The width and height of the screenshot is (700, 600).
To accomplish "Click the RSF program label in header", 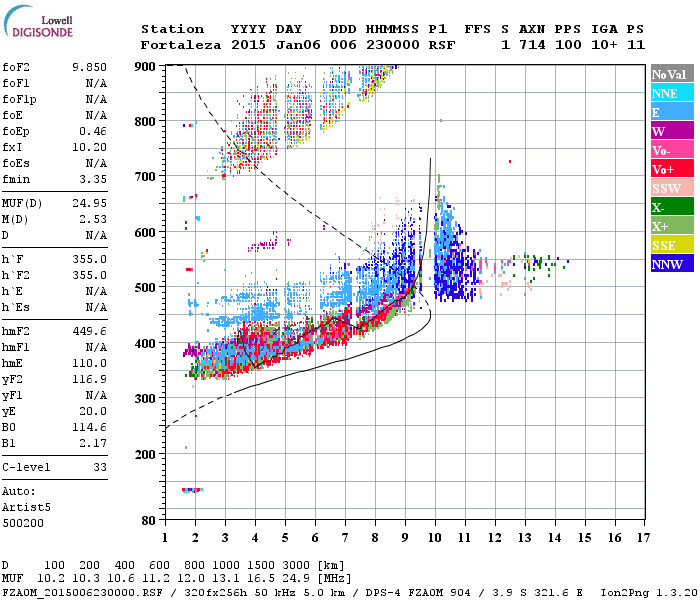I will [x=442, y=45].
